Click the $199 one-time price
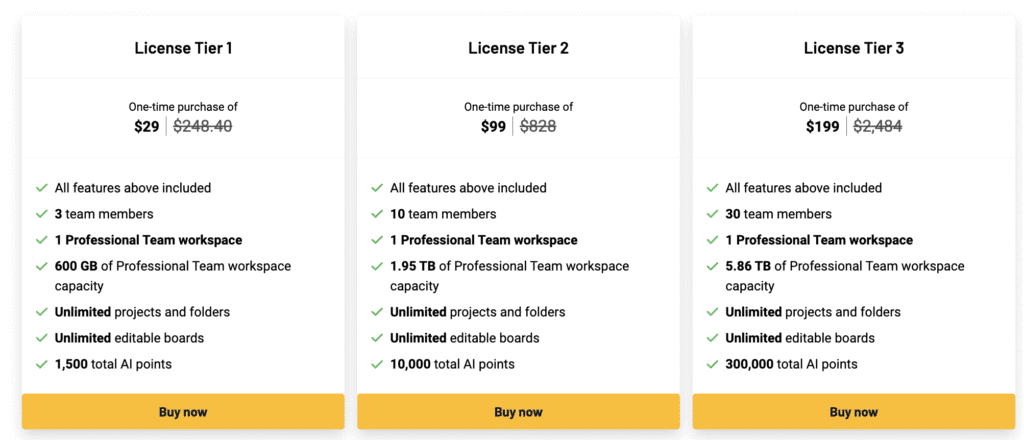 pyautogui.click(x=822, y=127)
